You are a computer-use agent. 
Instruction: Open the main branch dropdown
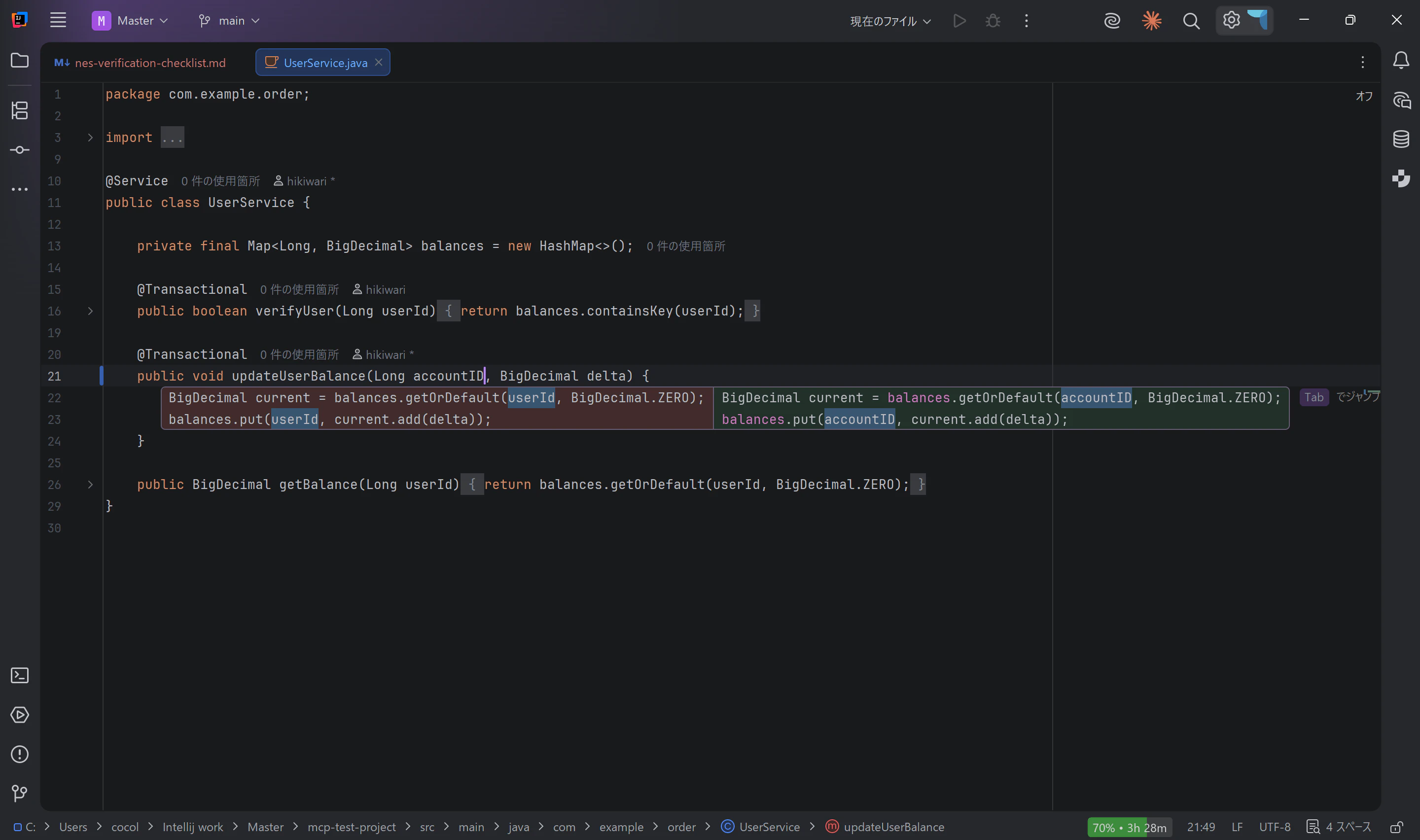[229, 21]
